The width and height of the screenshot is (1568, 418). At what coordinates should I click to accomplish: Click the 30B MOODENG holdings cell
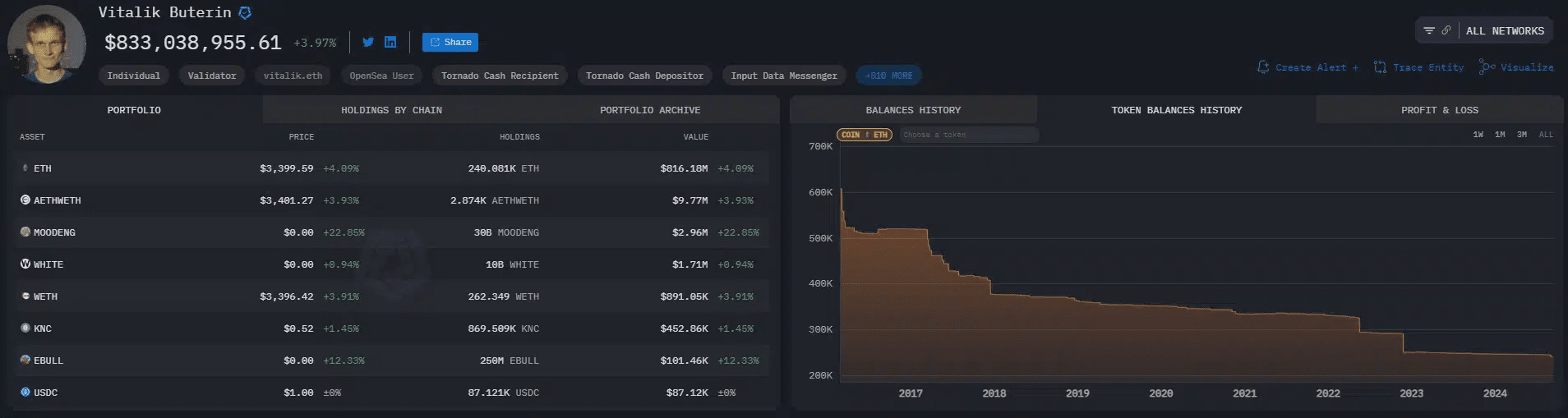pyautogui.click(x=506, y=232)
